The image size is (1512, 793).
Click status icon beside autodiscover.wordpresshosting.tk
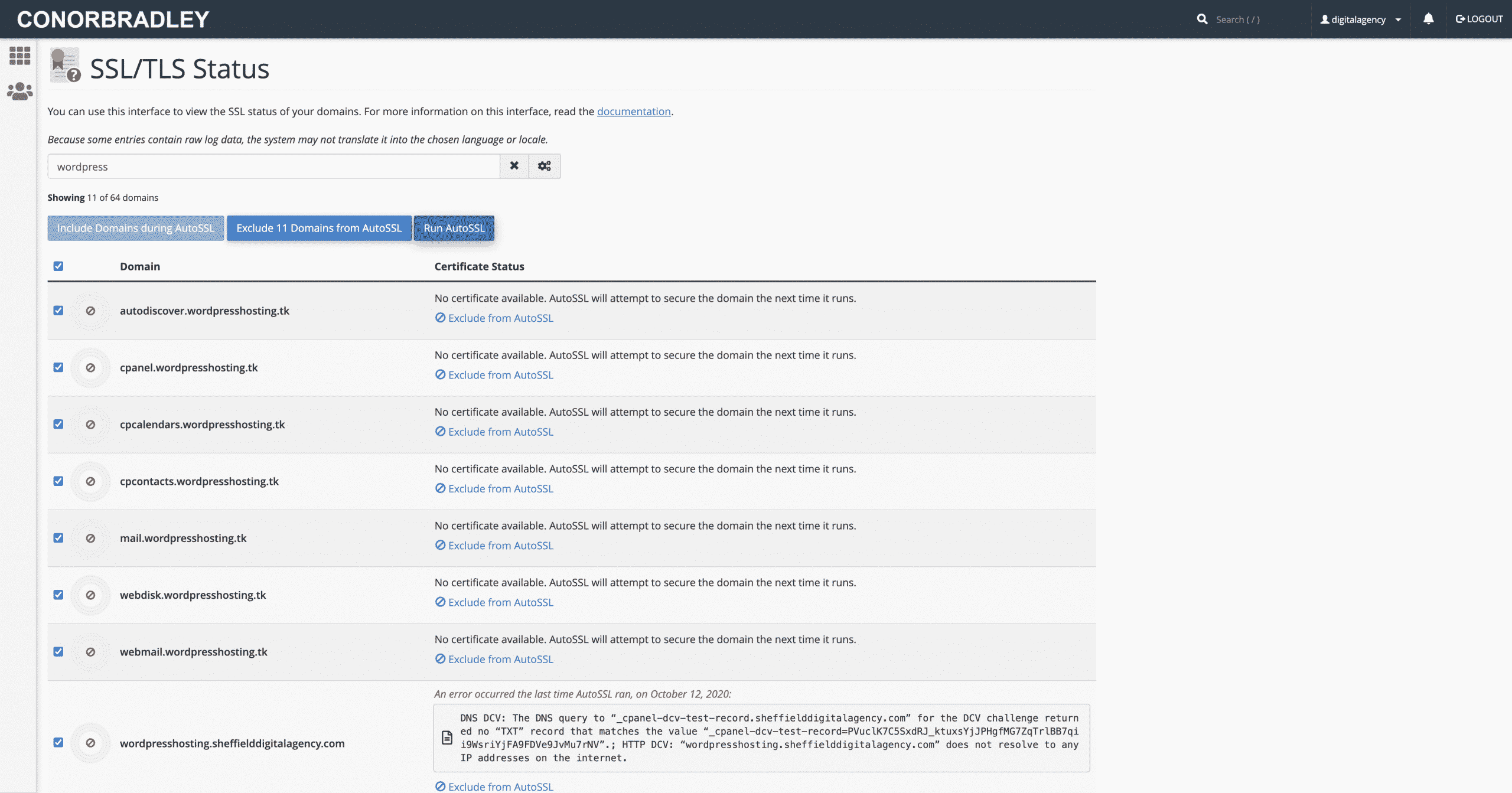point(90,311)
